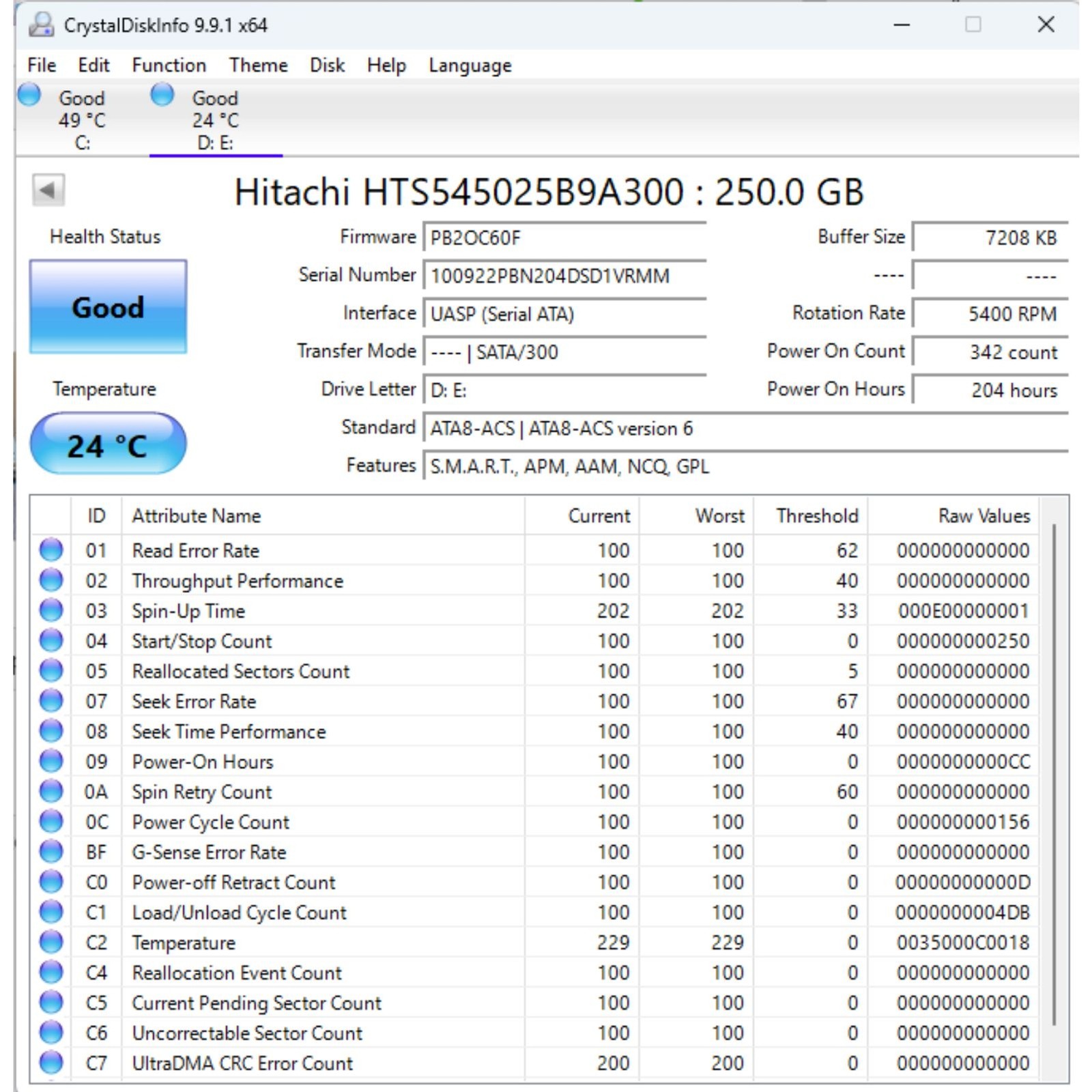1092x1092 pixels.
Task: Click the Rotation Rate 5400 RPM field
Action: 990,313
